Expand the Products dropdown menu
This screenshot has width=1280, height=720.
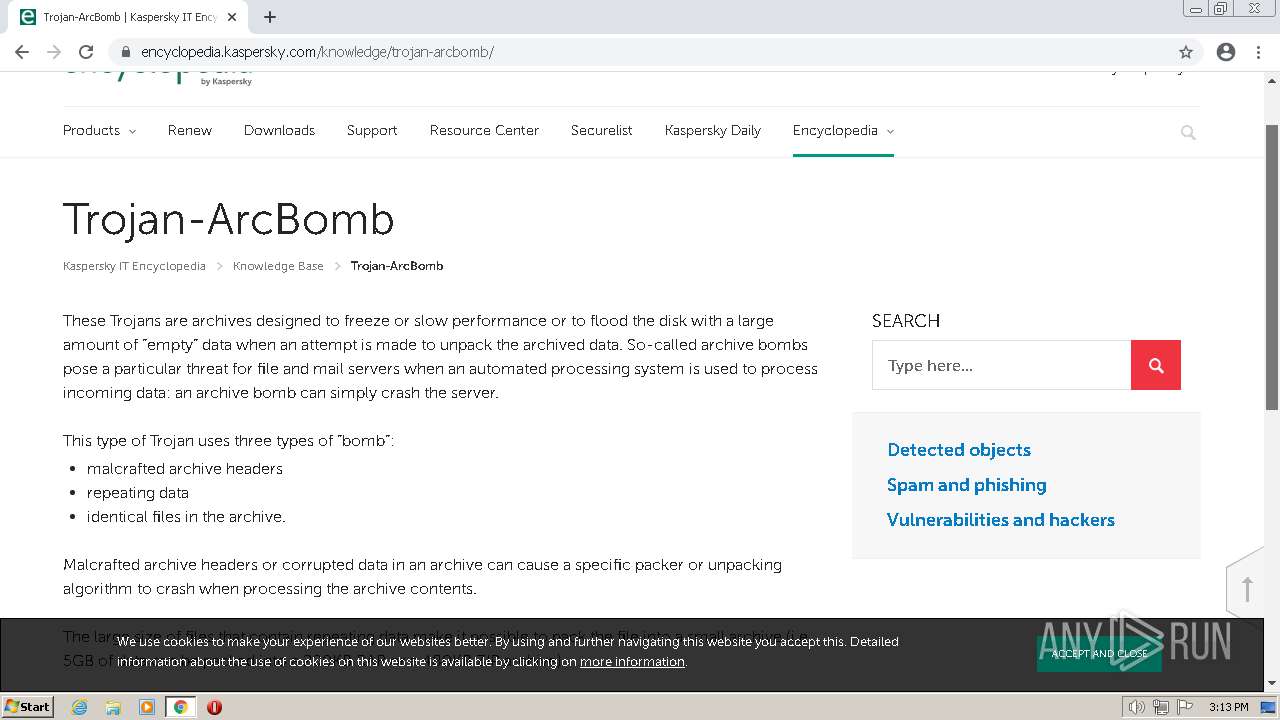[x=99, y=130]
